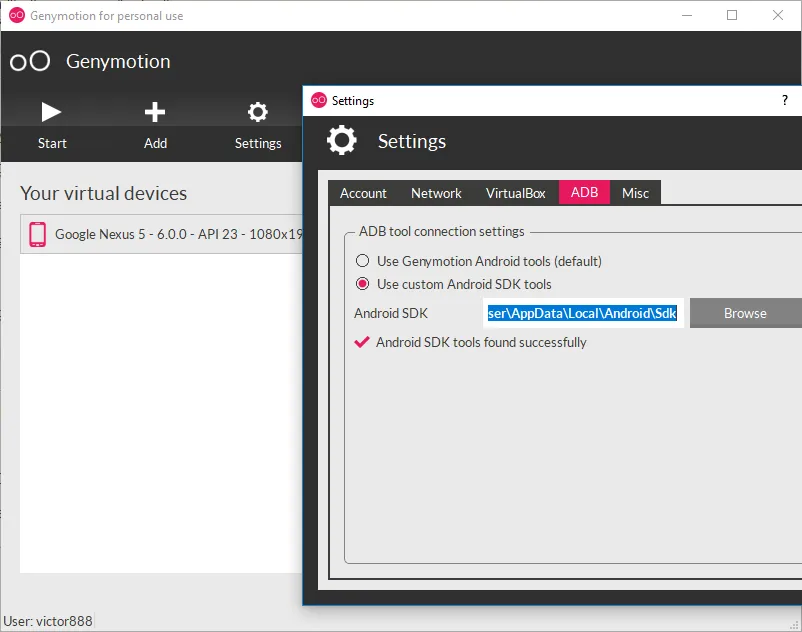This screenshot has width=802, height=632.
Task: Switch to the Account tab
Action: [363, 193]
